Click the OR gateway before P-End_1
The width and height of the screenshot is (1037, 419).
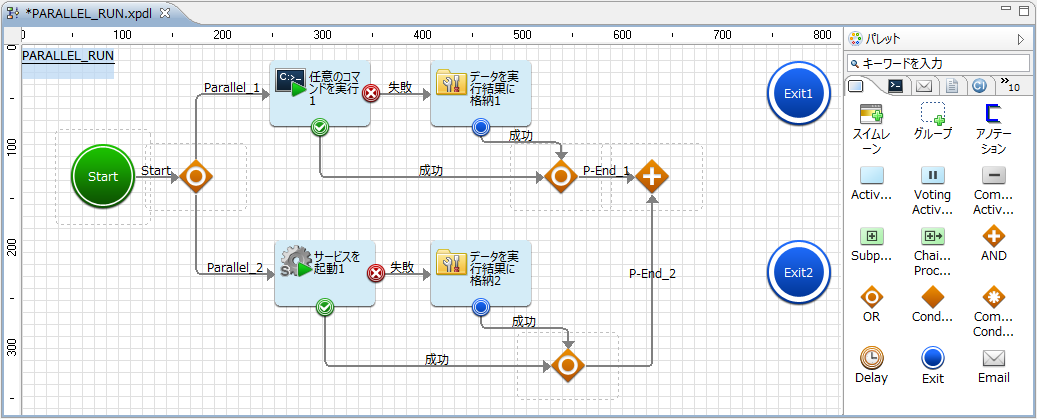tap(561, 176)
